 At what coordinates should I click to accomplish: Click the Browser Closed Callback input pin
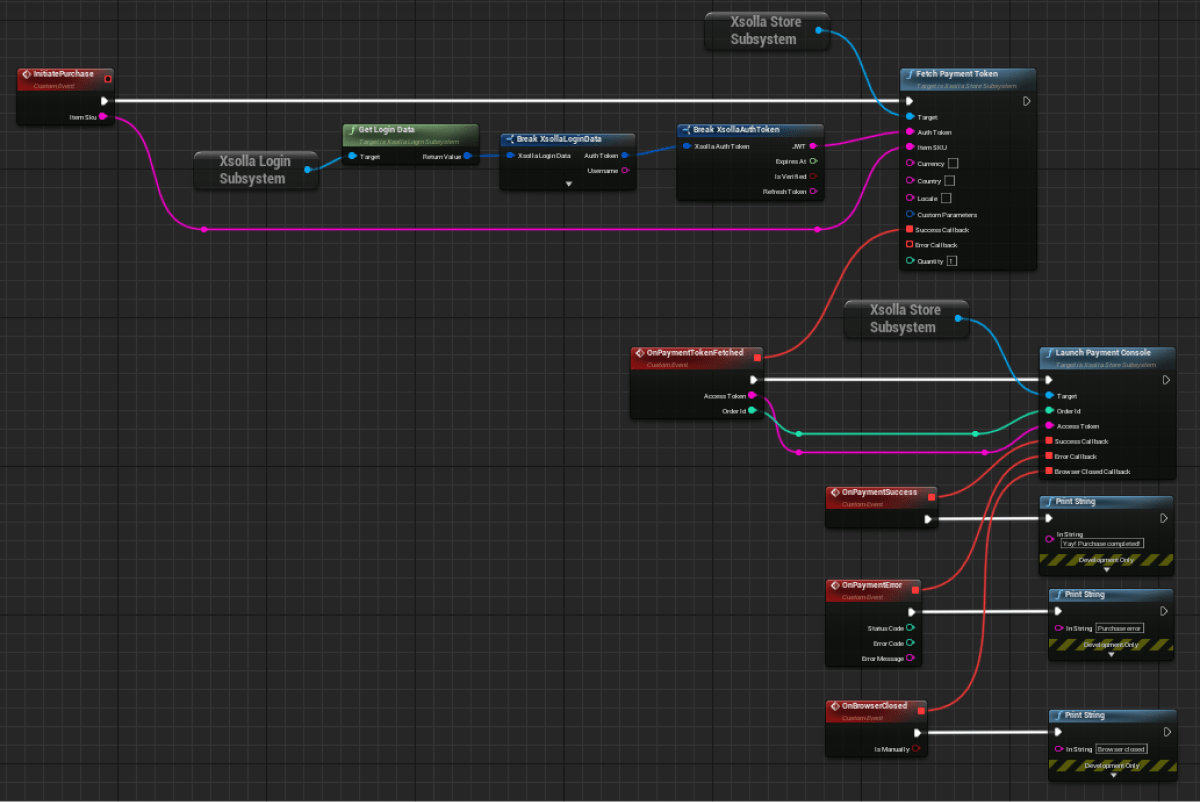(1048, 471)
